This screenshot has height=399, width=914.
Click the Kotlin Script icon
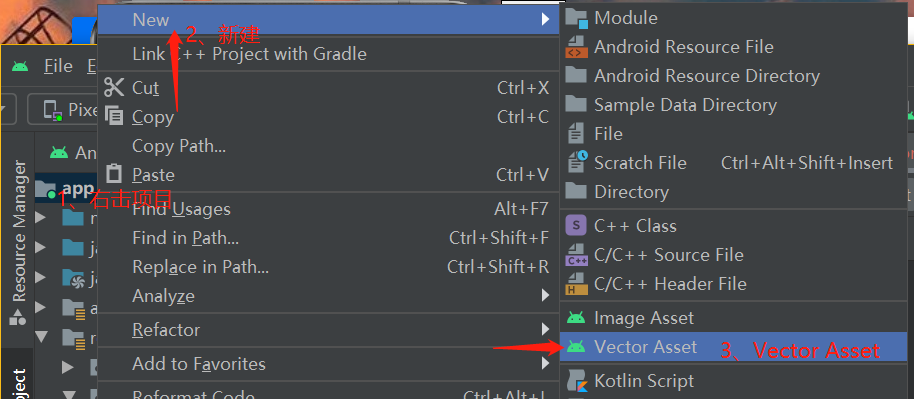[576, 381]
